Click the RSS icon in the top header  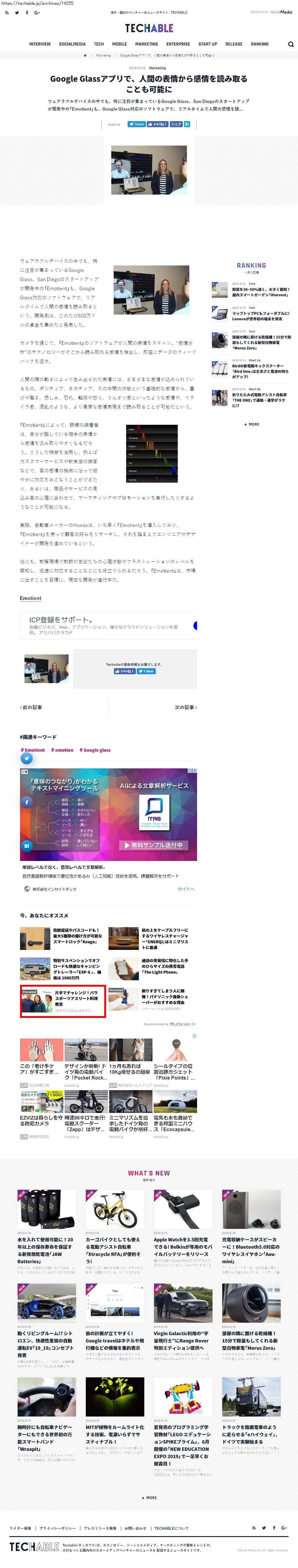(7, 12)
